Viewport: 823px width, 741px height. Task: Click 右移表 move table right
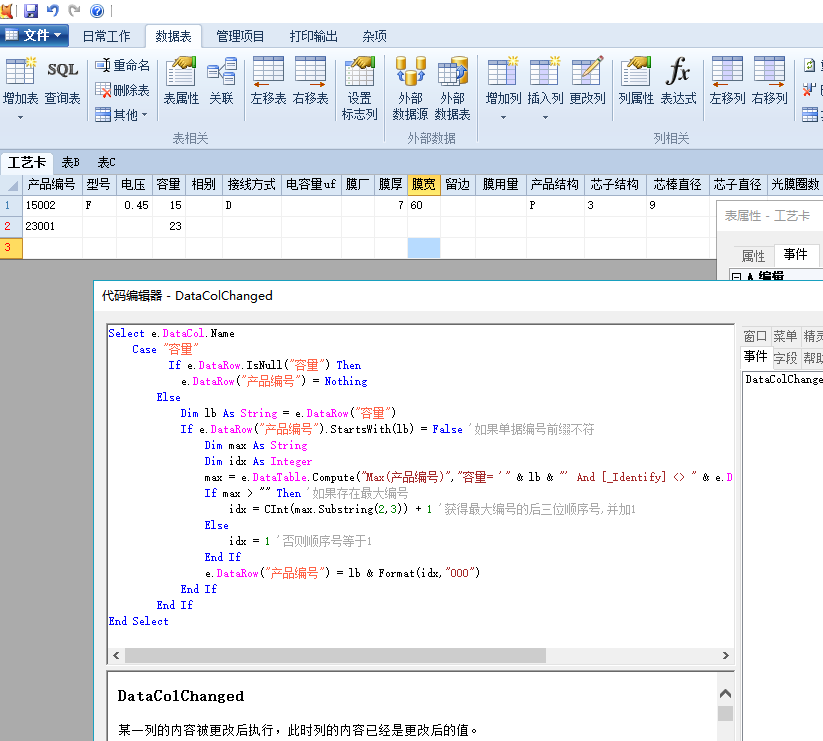(x=310, y=81)
